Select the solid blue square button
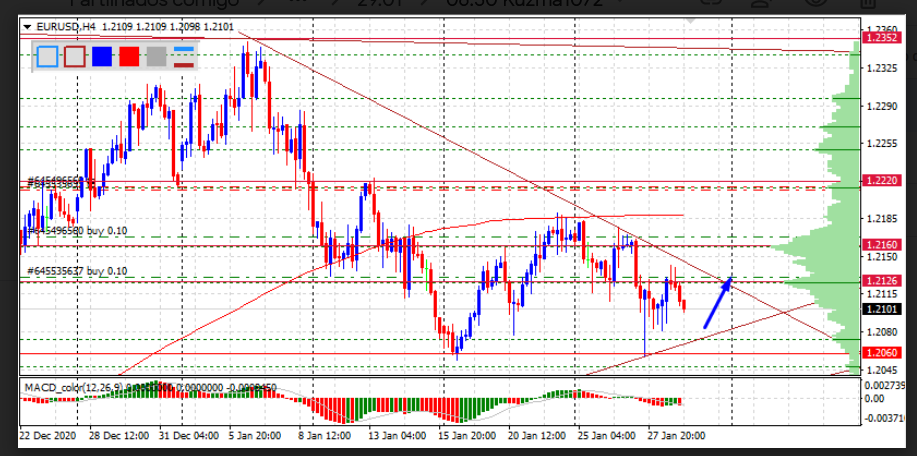This screenshot has height=456, width=917. point(102,56)
